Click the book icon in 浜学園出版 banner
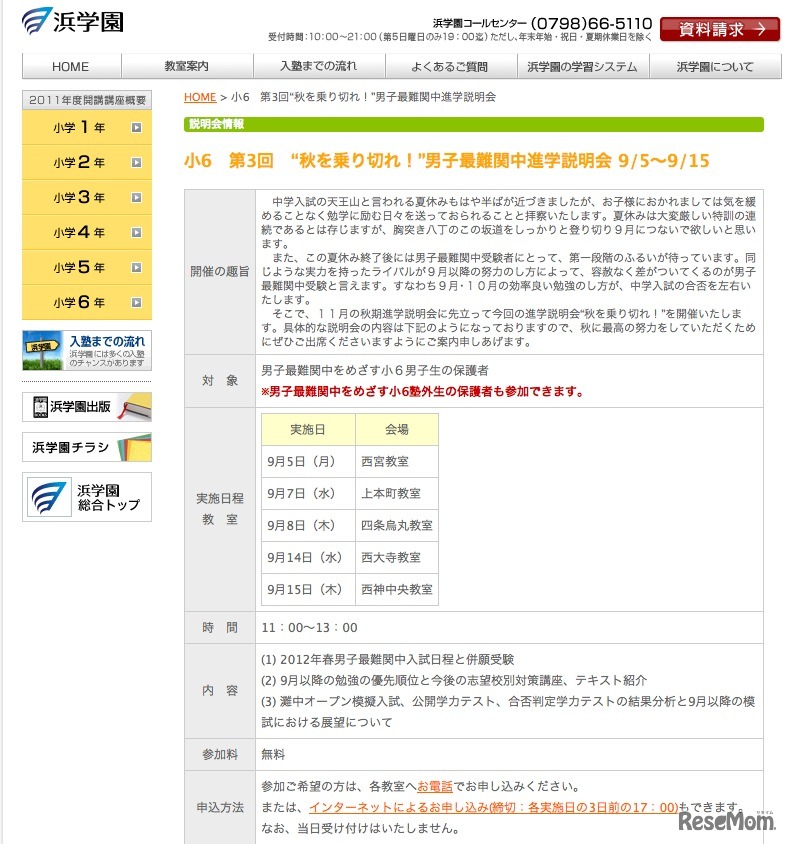The width and height of the screenshot is (789, 844). tap(136, 406)
